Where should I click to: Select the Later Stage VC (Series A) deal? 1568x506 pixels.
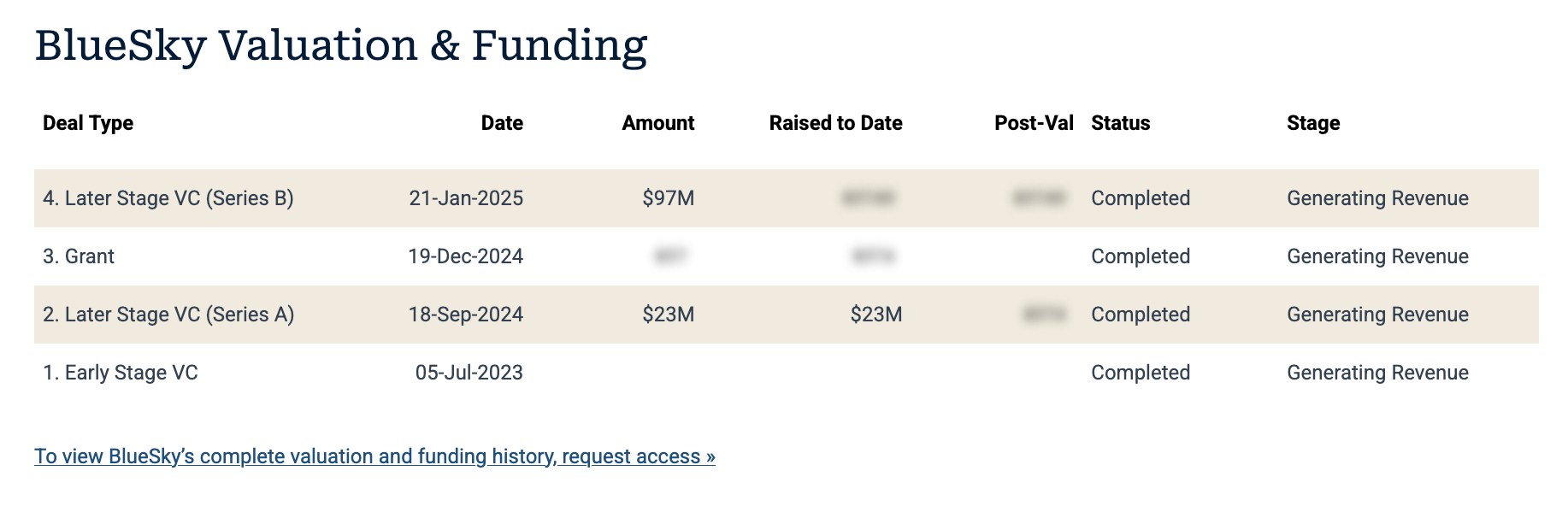point(168,315)
